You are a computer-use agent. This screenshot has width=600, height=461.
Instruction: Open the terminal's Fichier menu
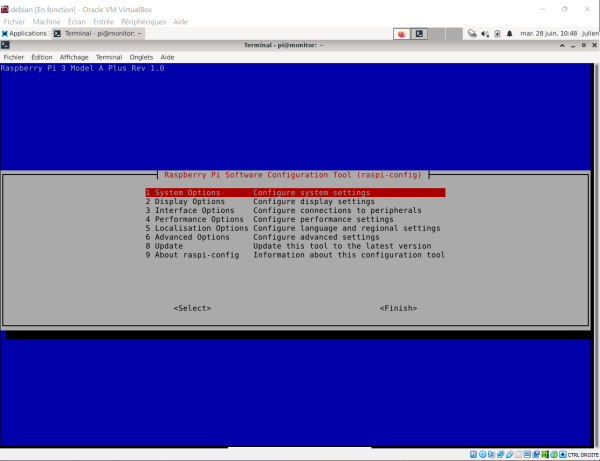(14, 57)
